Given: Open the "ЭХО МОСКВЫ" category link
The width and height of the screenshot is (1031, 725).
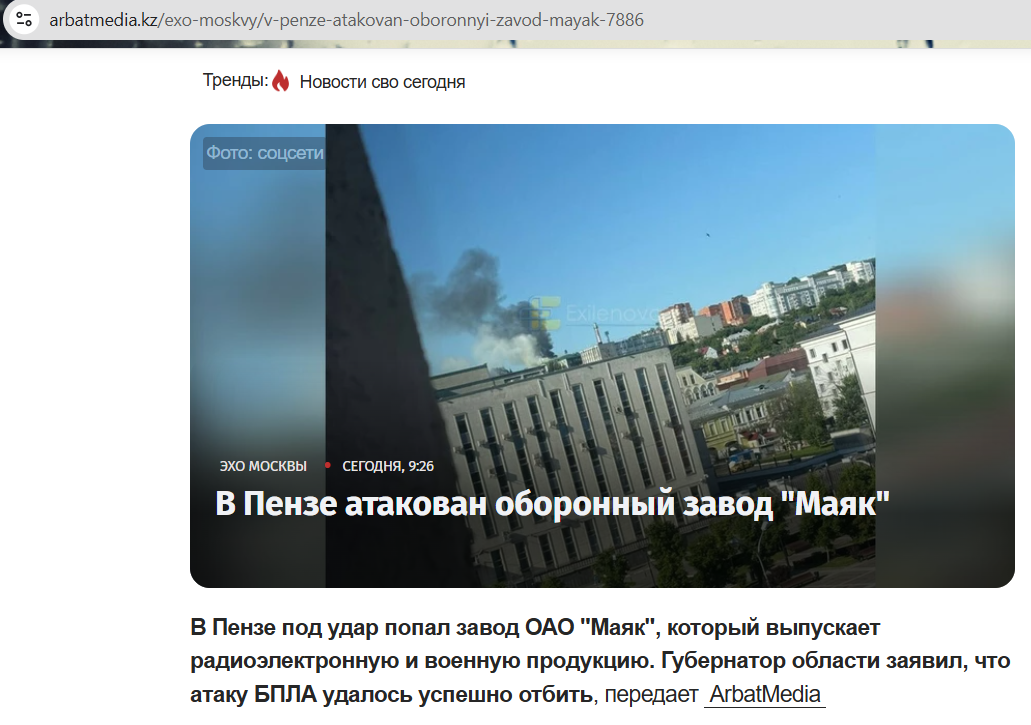Looking at the screenshot, I should click(x=263, y=466).
